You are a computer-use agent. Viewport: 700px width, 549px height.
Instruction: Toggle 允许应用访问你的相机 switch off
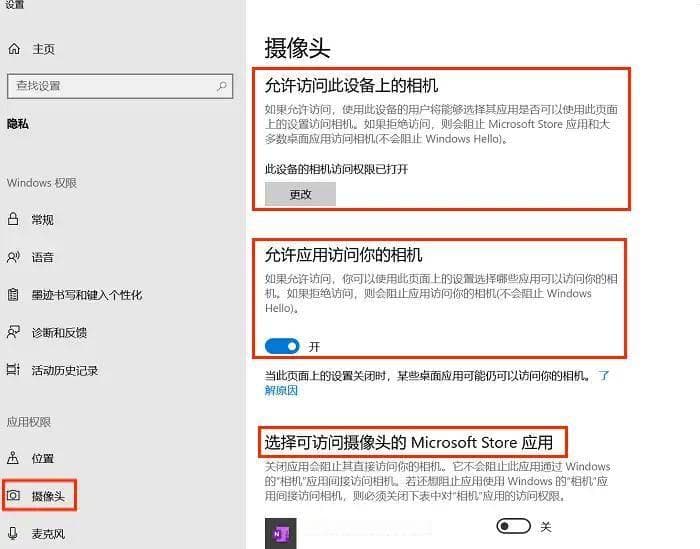pos(282,346)
